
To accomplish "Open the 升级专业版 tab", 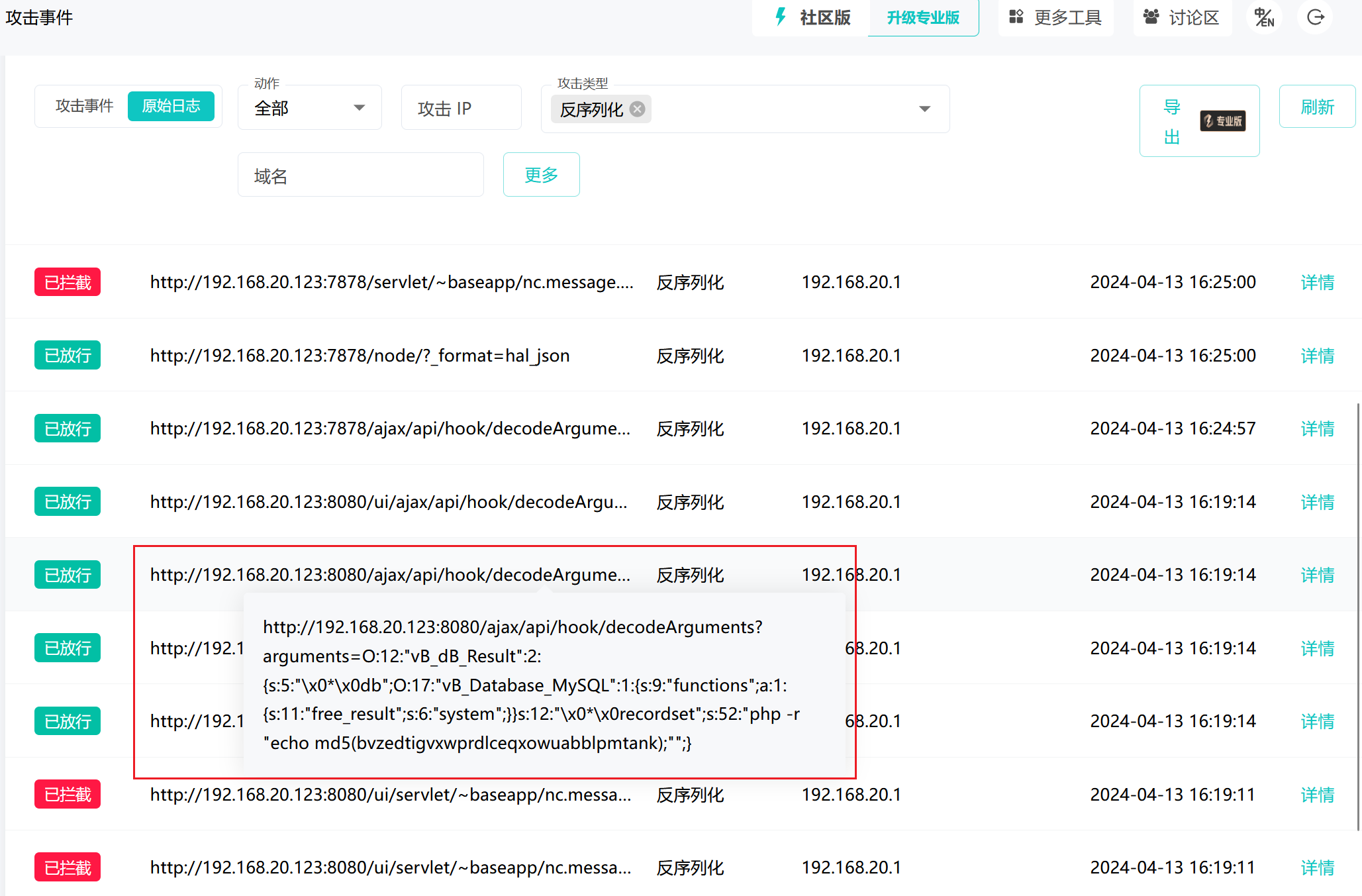I will click(923, 18).
